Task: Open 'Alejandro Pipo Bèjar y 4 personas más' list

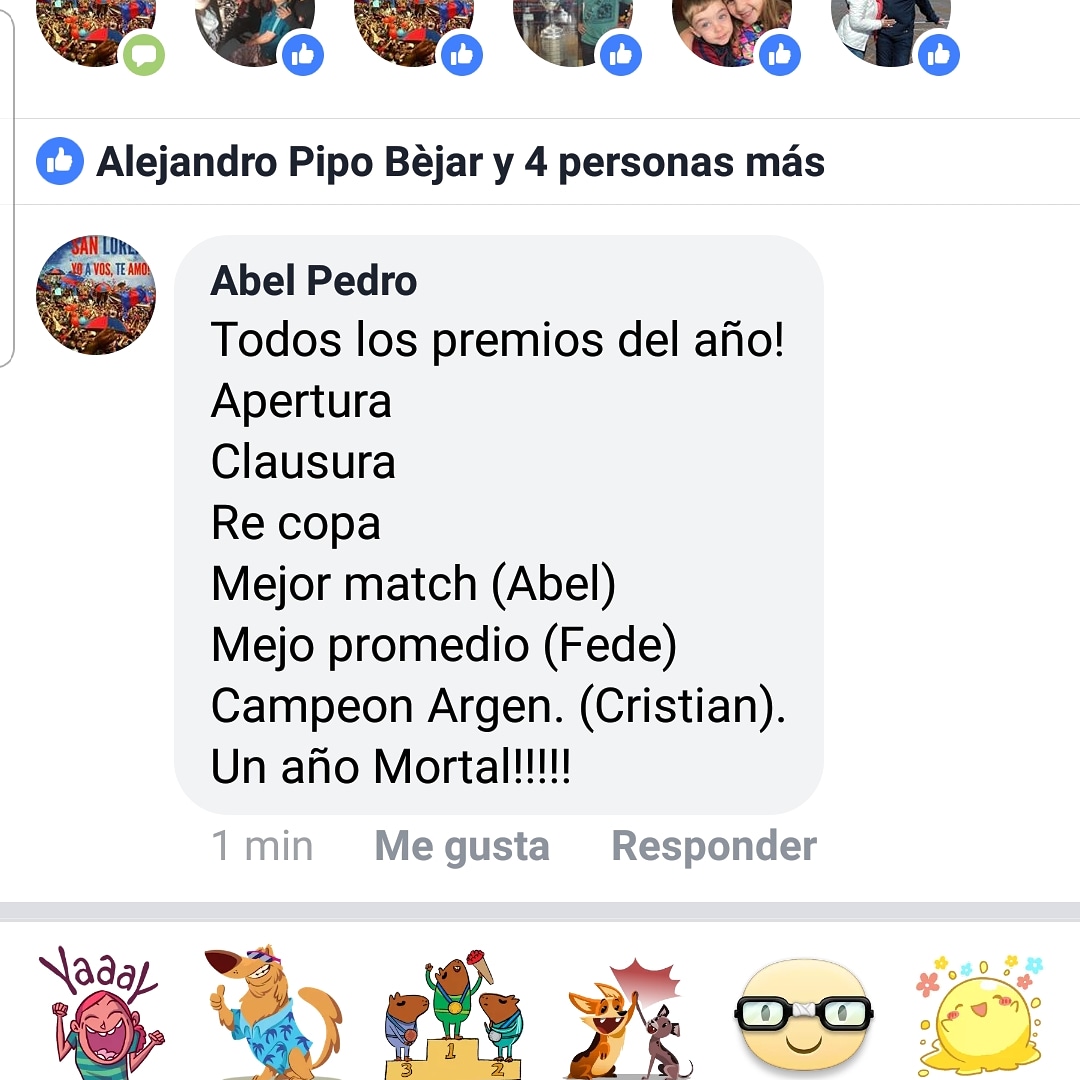Action: (460, 162)
